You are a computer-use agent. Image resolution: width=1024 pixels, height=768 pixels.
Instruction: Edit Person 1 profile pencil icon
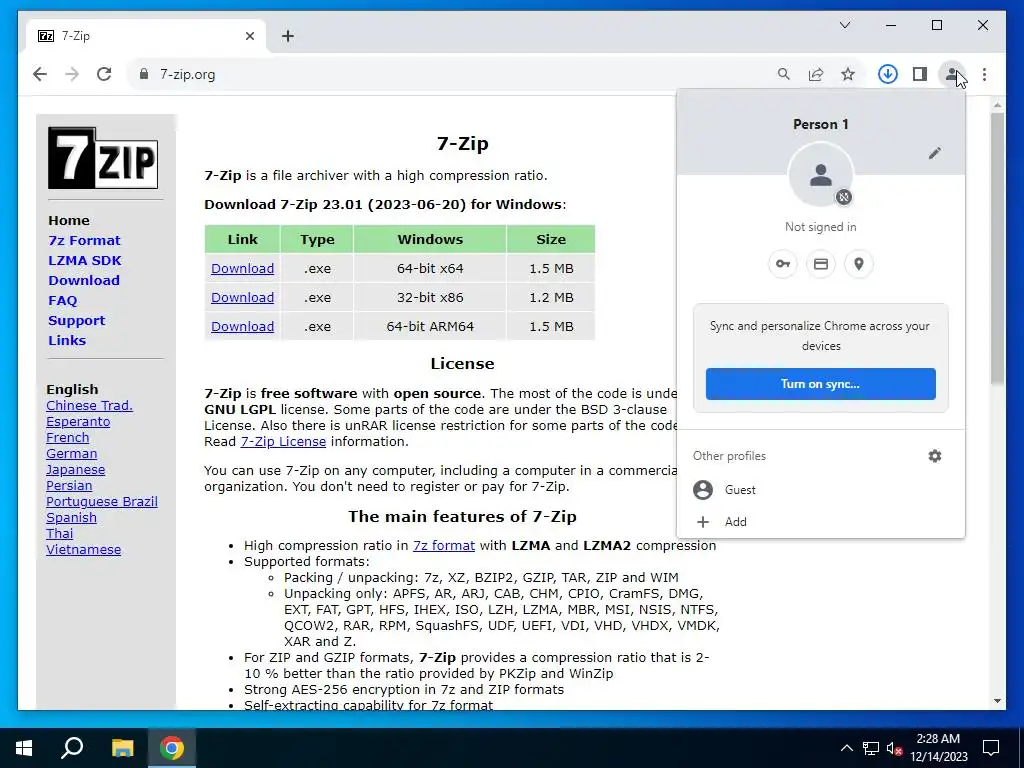pyautogui.click(x=935, y=153)
